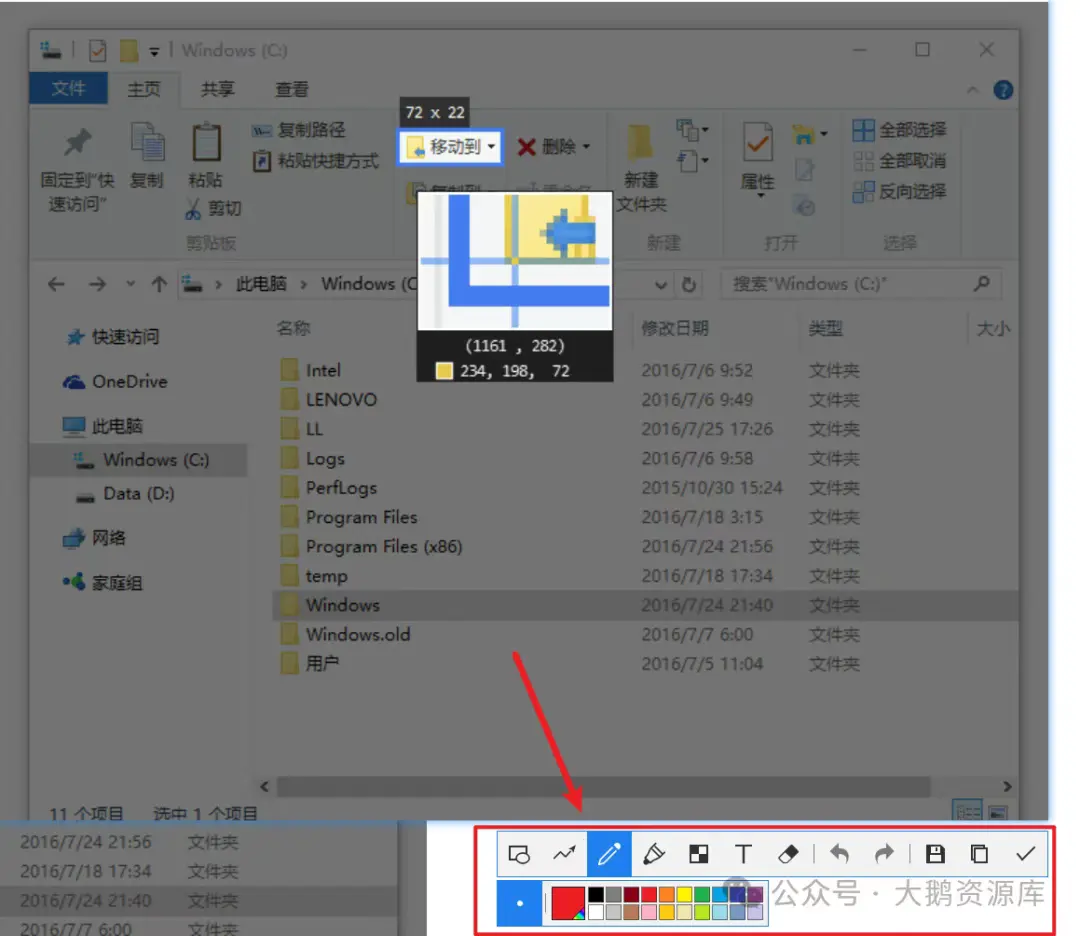
Task: Confirm screenshot with the checkmark
Action: 1025,854
